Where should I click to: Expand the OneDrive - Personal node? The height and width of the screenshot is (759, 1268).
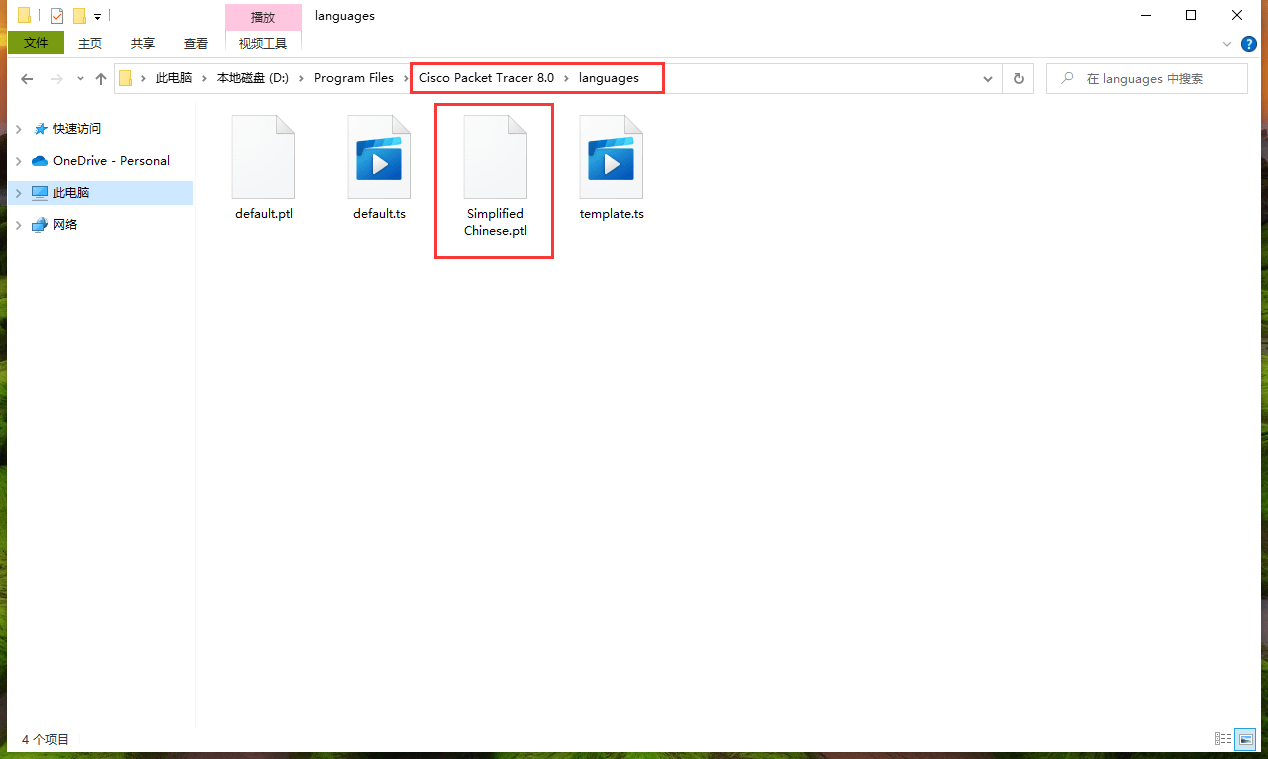click(x=18, y=161)
